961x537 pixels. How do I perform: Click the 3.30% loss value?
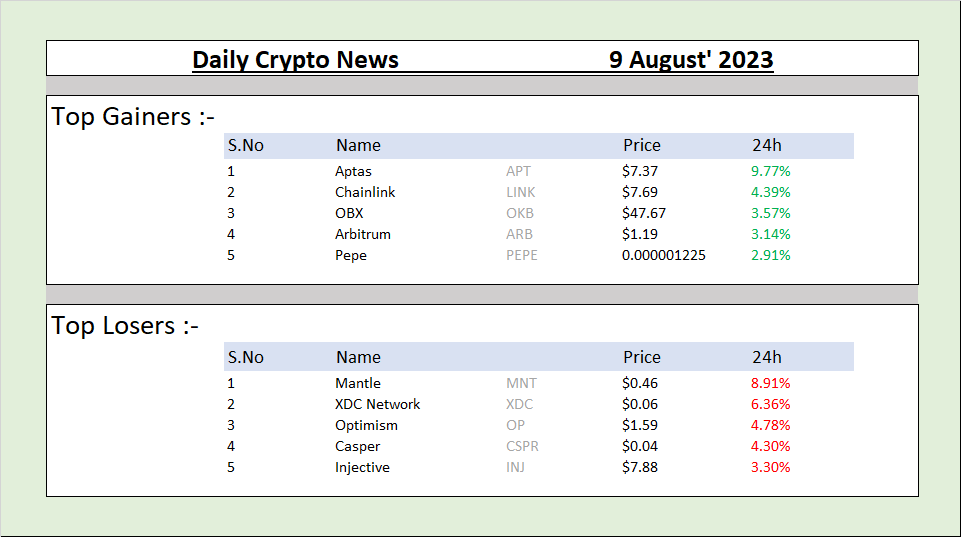[770, 467]
